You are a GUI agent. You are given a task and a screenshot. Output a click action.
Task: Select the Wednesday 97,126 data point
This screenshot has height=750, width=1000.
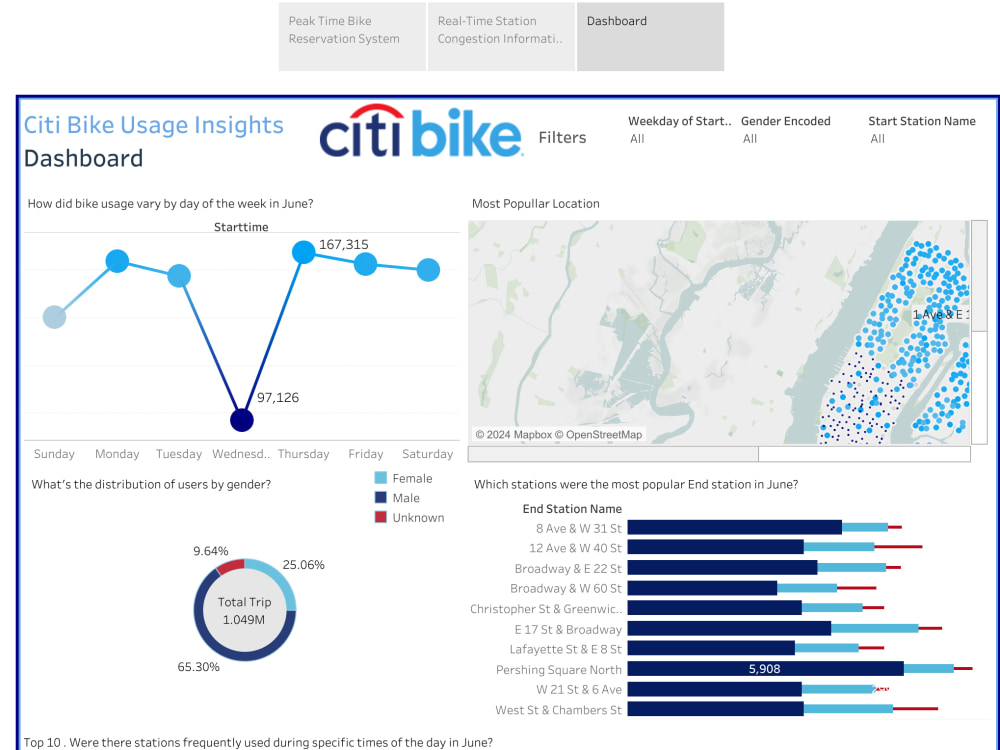[242, 420]
